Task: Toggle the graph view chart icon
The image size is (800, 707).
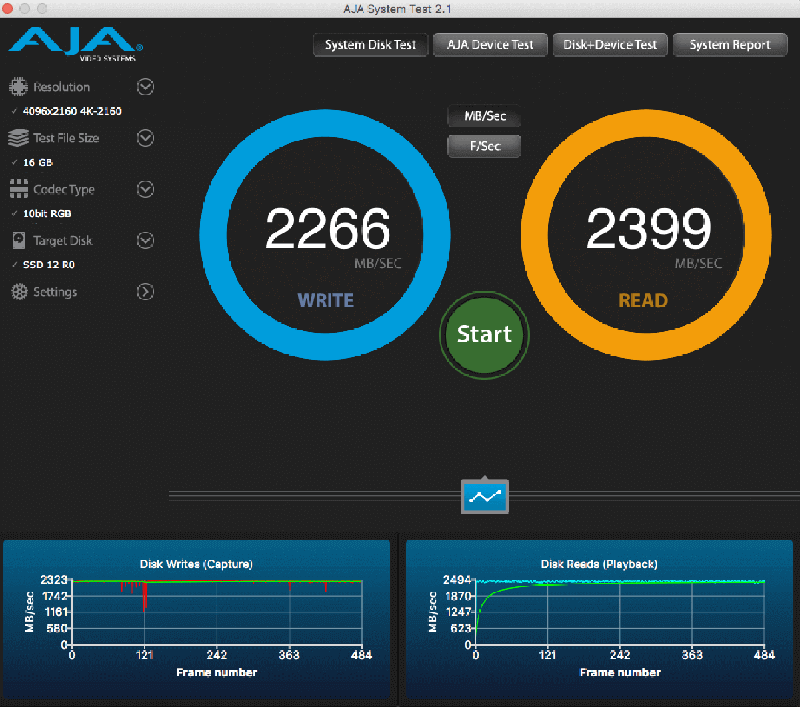Action: tap(485, 496)
